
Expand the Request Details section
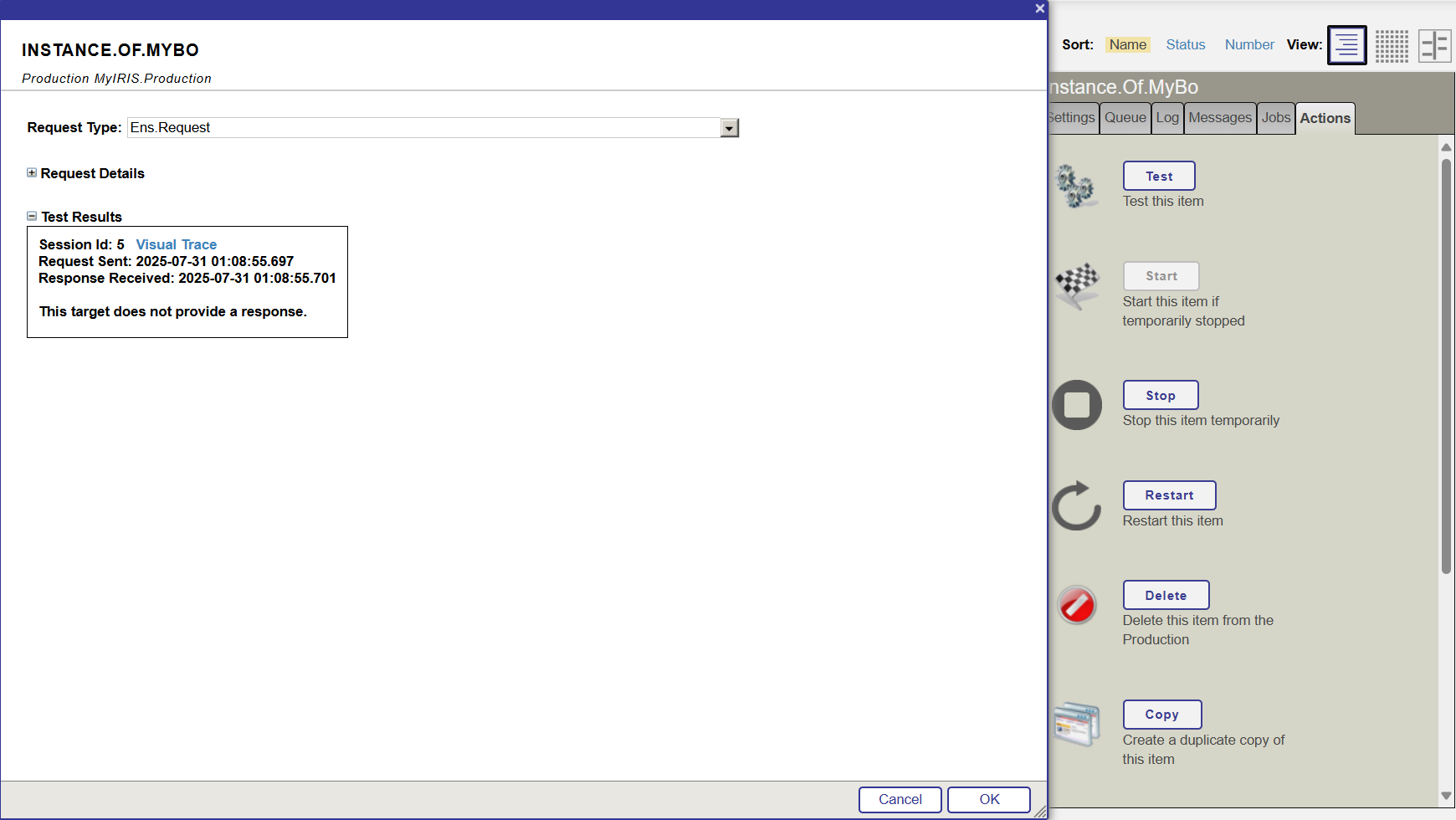click(x=32, y=173)
